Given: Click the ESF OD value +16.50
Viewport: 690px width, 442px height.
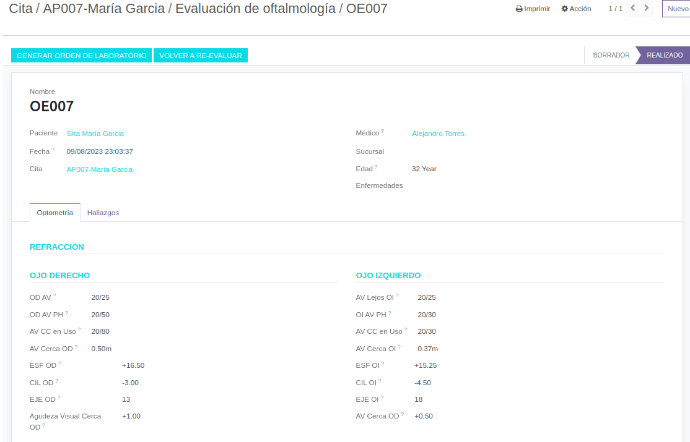Looking at the screenshot, I should click(133, 366).
